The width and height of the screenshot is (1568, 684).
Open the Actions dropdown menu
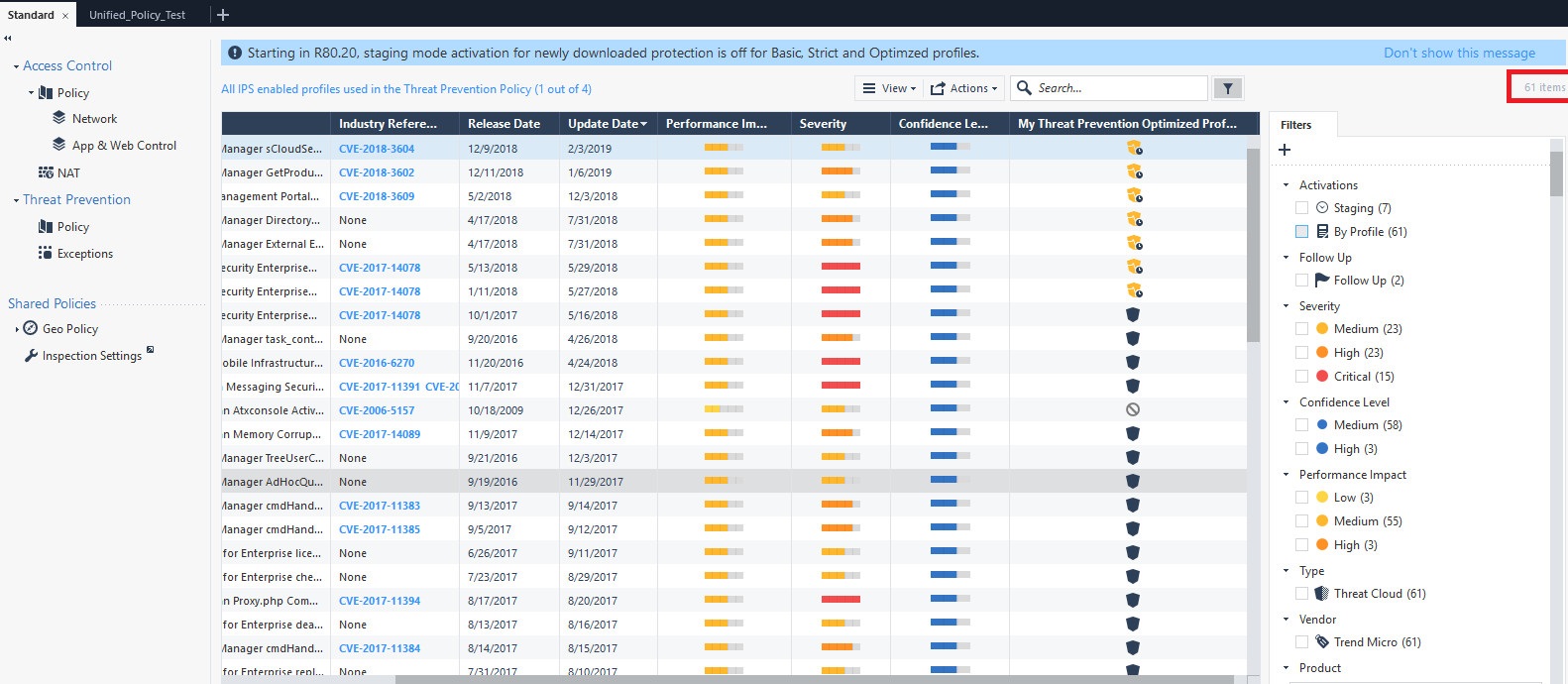pos(966,88)
